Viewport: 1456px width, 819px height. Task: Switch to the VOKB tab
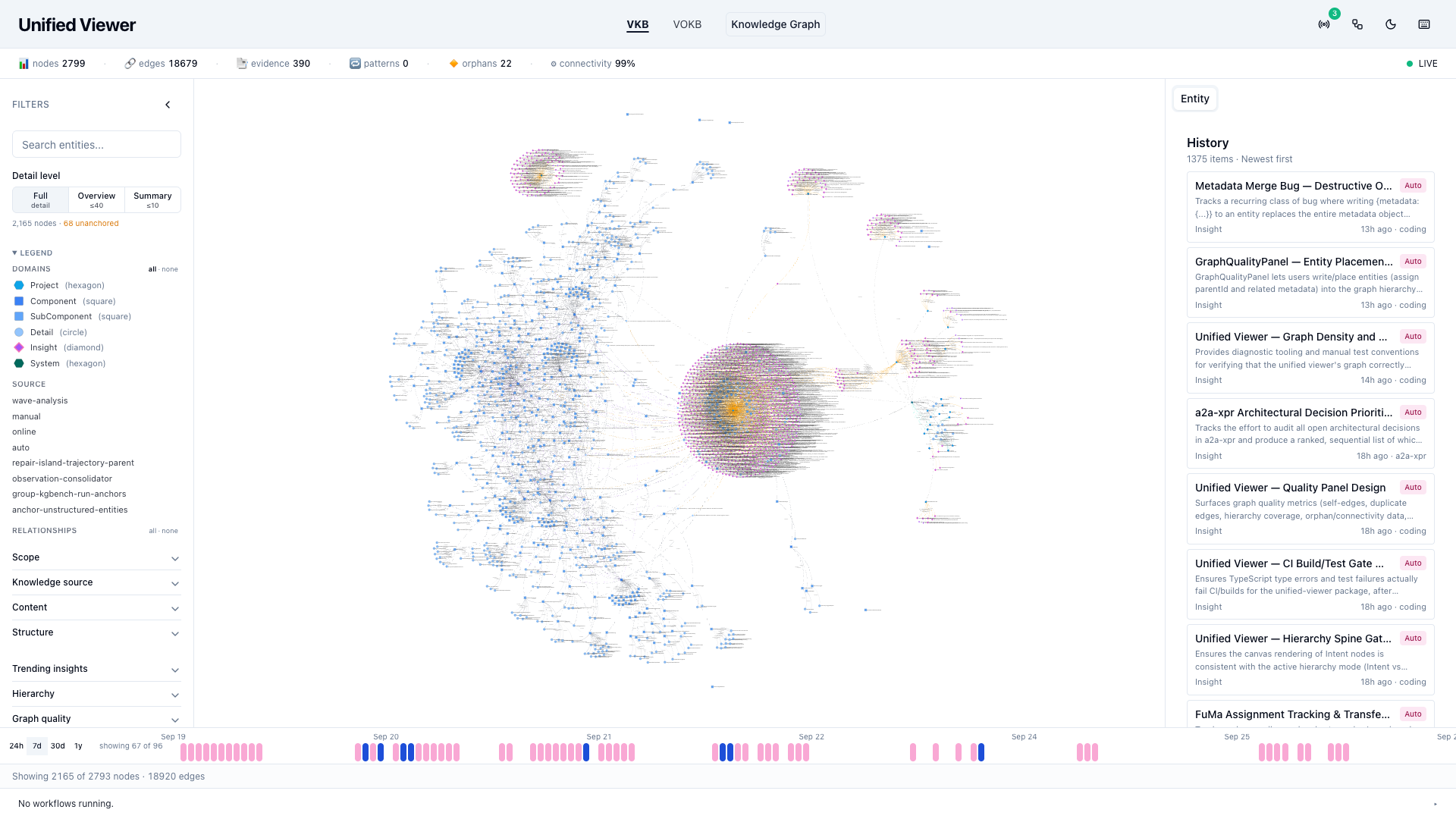click(x=687, y=24)
